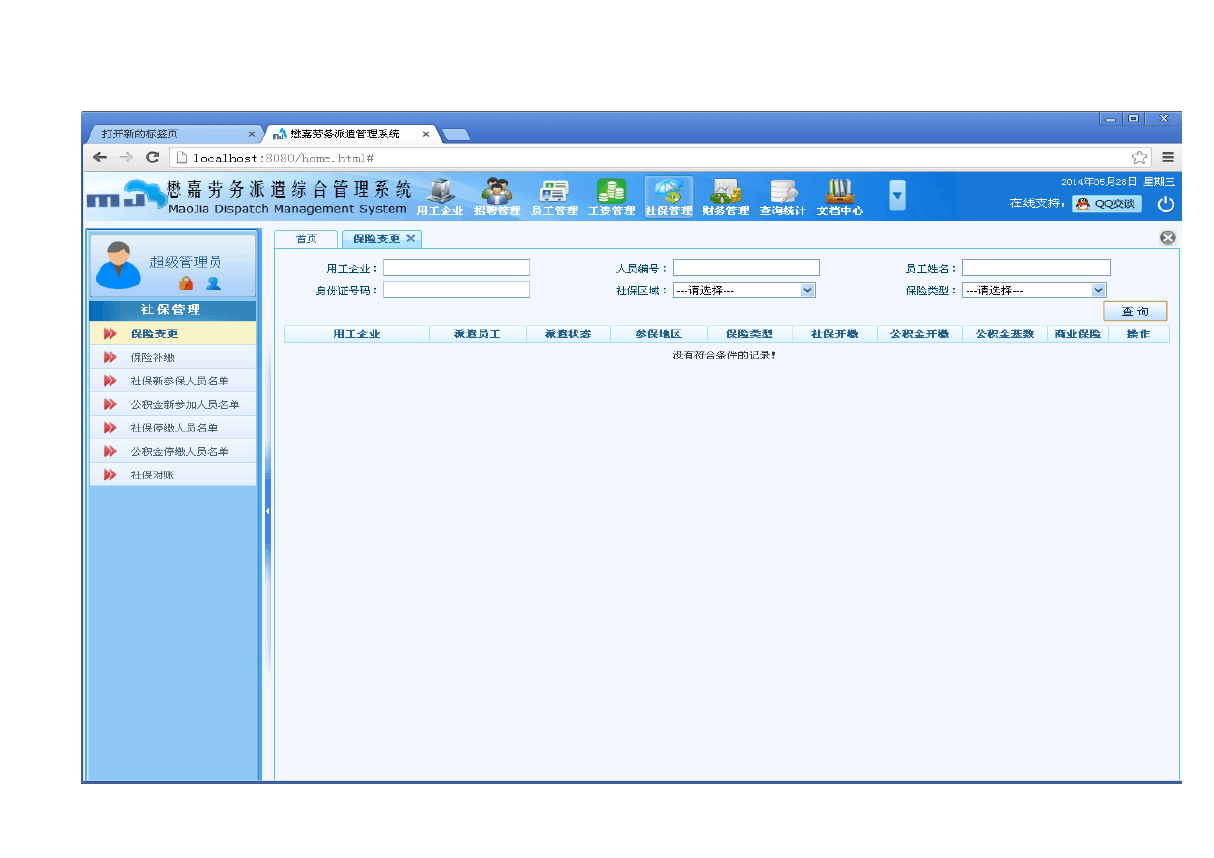
Task: Click the 参保地区 column header
Action: [x=659, y=334]
